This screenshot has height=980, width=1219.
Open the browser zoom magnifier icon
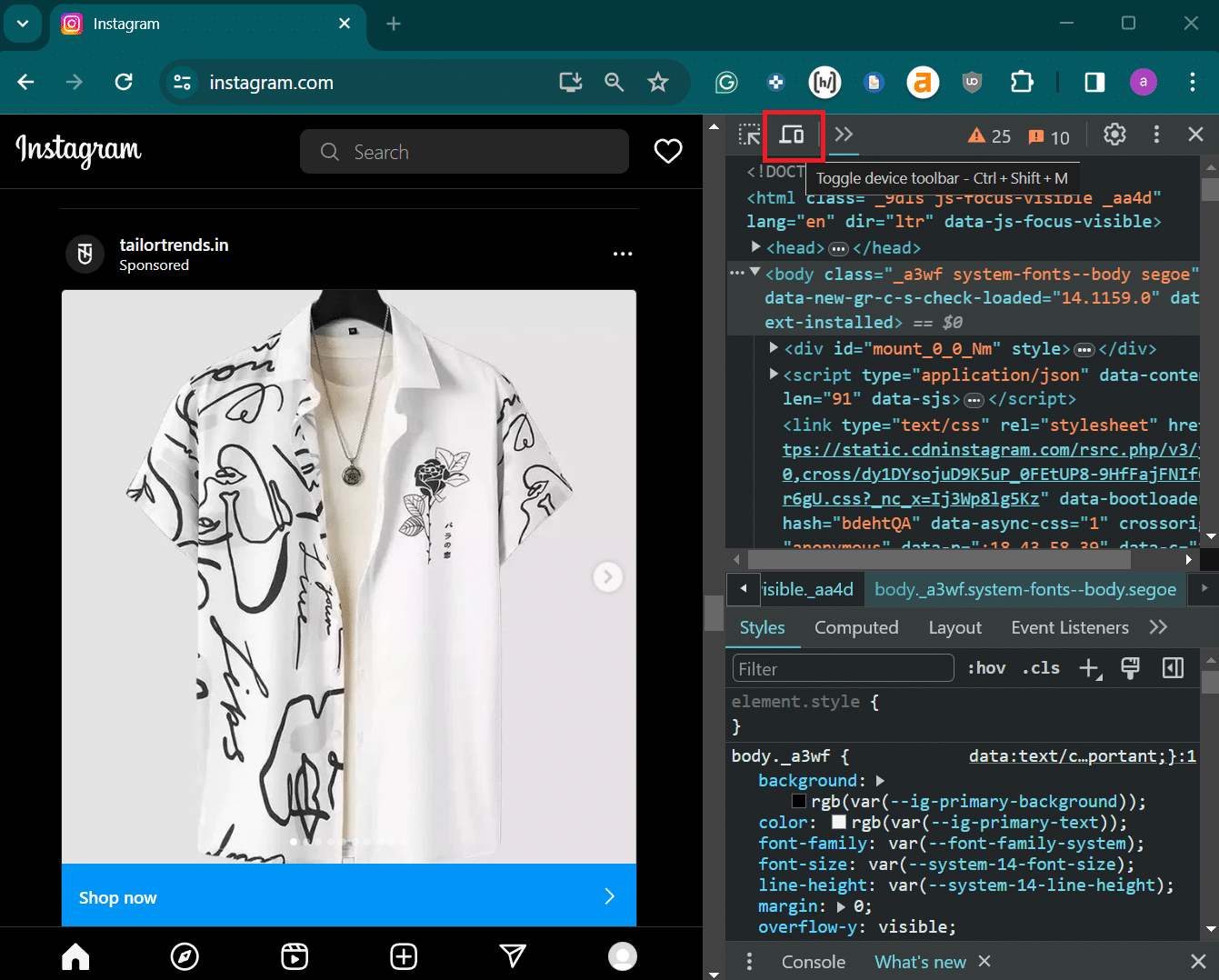coord(614,82)
